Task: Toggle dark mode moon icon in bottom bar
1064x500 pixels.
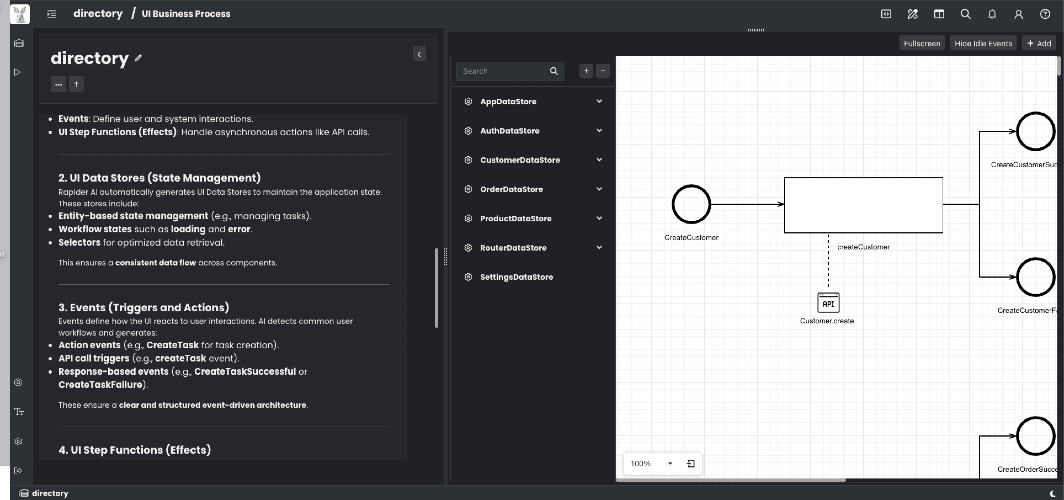Action: tap(1052, 493)
